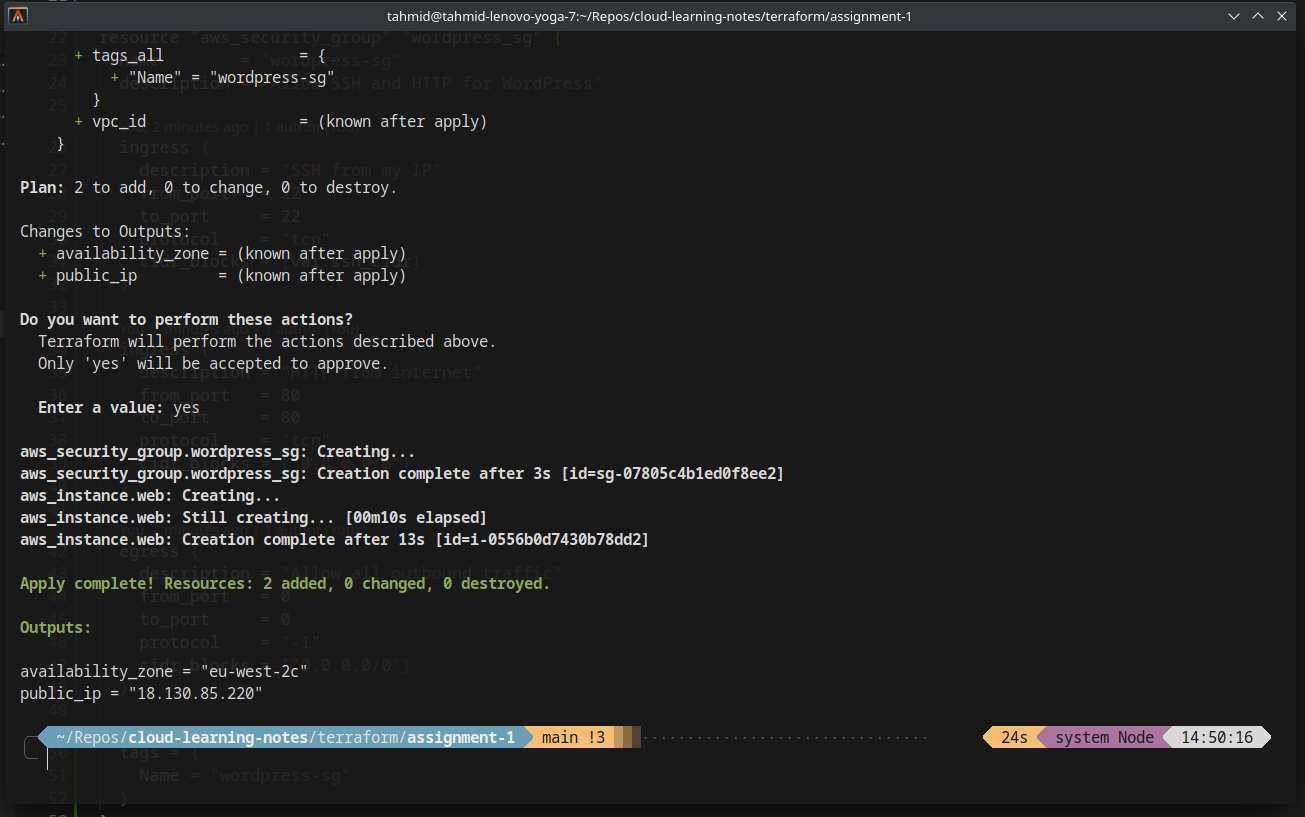Click 'Do you want to perform these actions?'
The width and height of the screenshot is (1305, 817).
point(186,319)
